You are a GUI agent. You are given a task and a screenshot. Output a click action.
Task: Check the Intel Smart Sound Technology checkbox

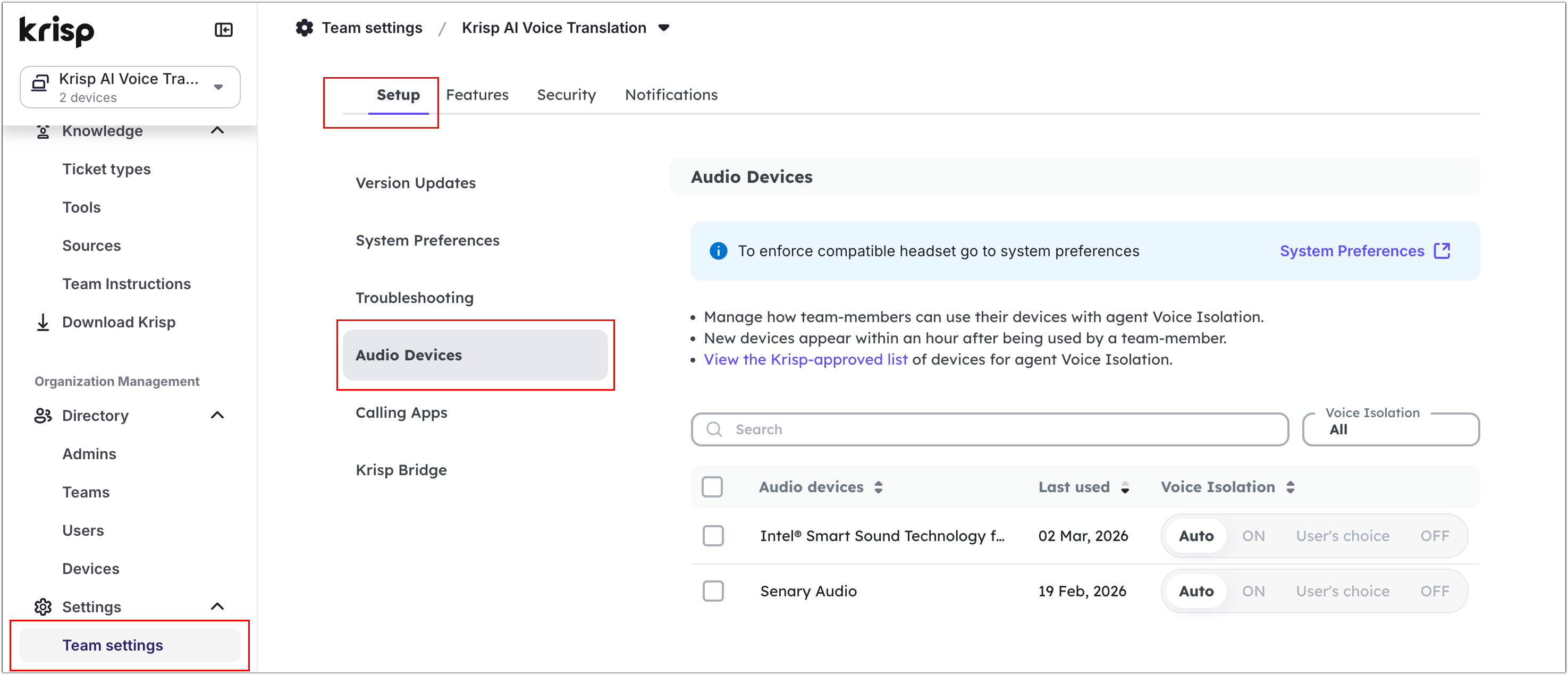click(x=713, y=536)
